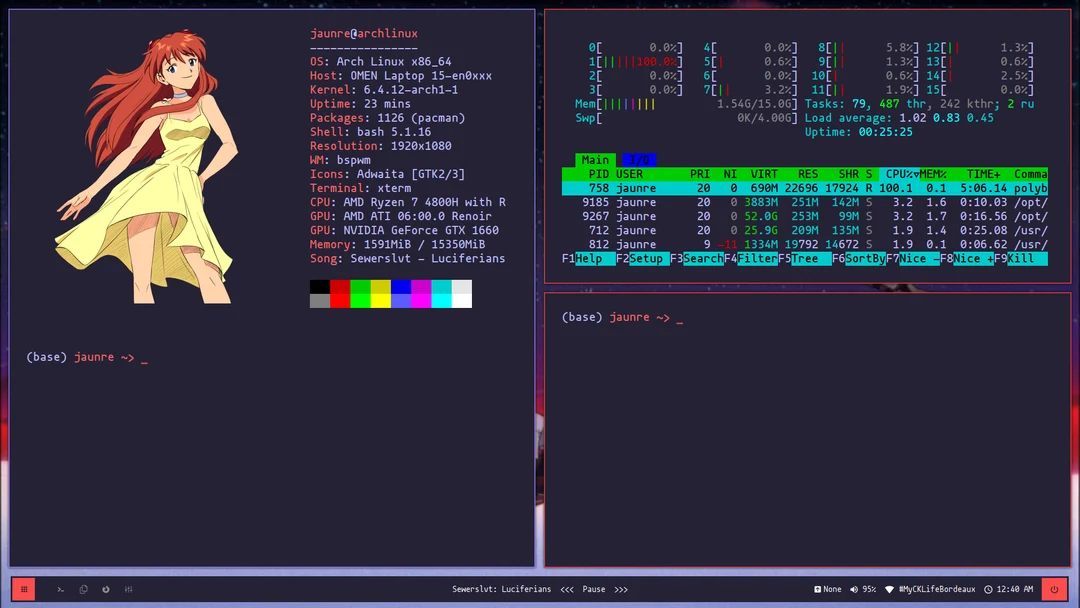Open the equalizer sliders taskbar icon

129,589
